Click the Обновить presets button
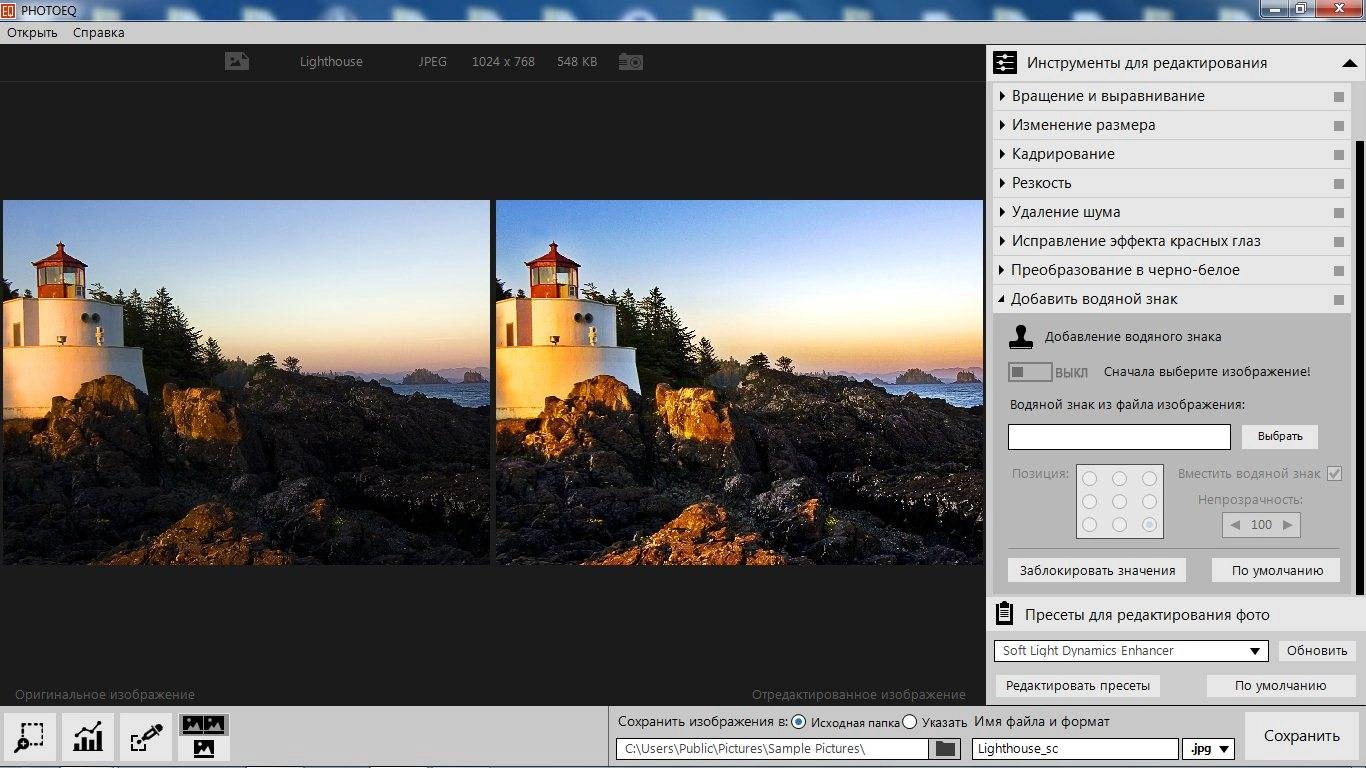This screenshot has height=768, width=1366. (1317, 651)
